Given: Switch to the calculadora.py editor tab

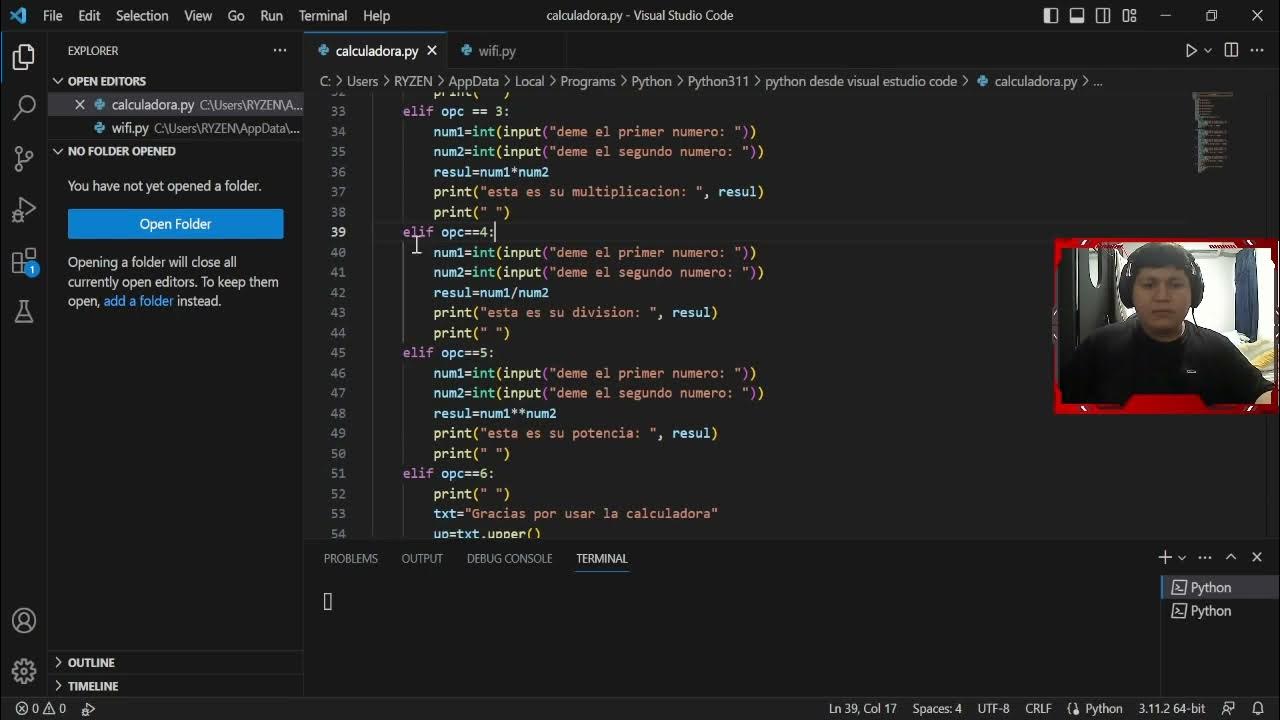Looking at the screenshot, I should (376, 50).
